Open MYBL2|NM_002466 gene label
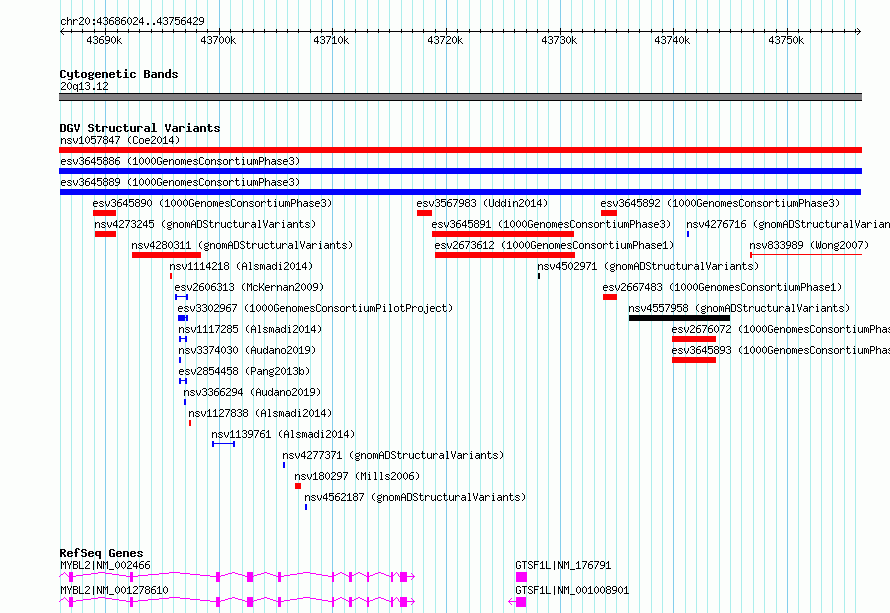The width and height of the screenshot is (890, 613). pyautogui.click(x=106, y=565)
